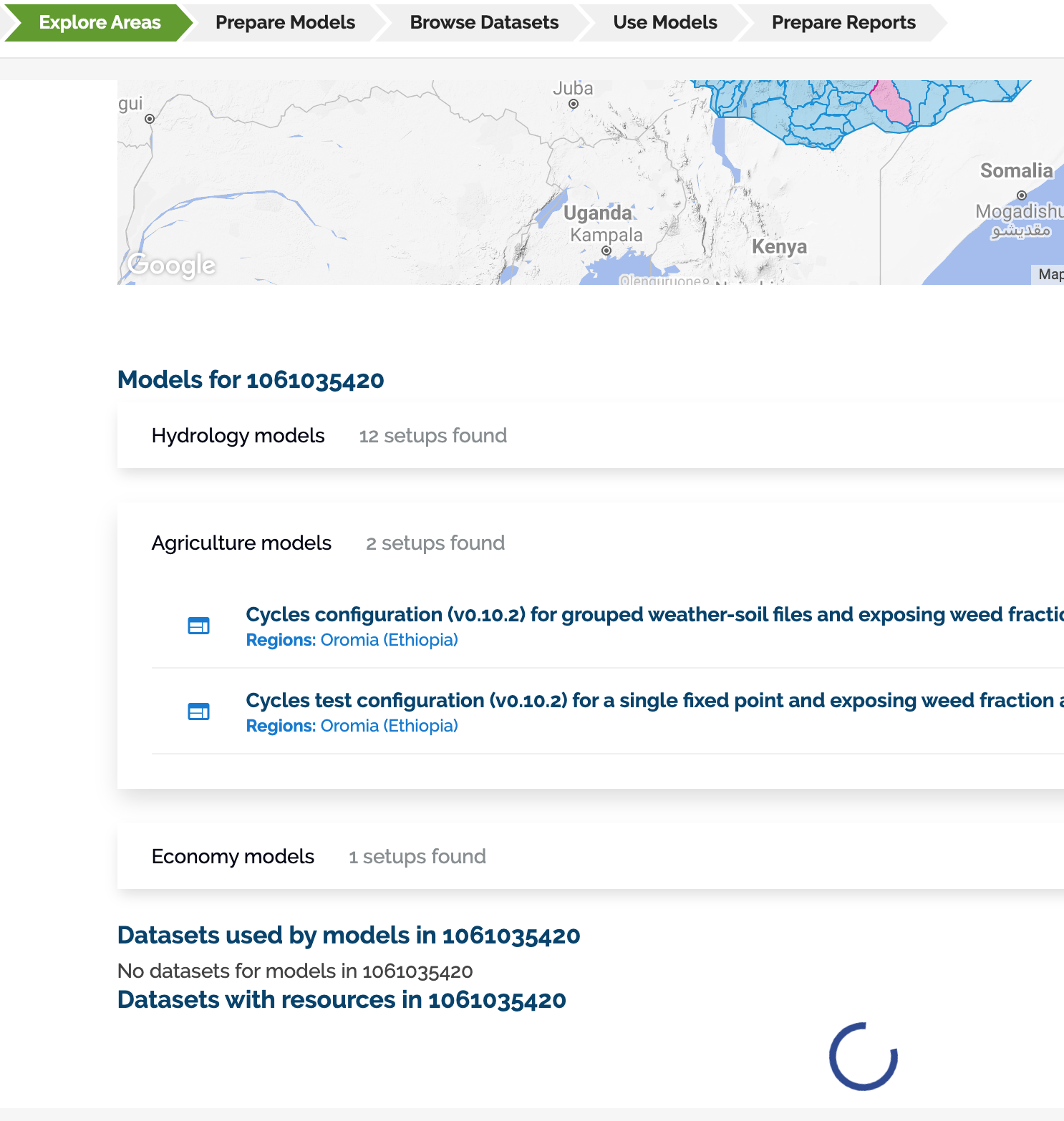Click Oromia region under Cycles test configuration
The image size is (1064, 1121).
390,726
